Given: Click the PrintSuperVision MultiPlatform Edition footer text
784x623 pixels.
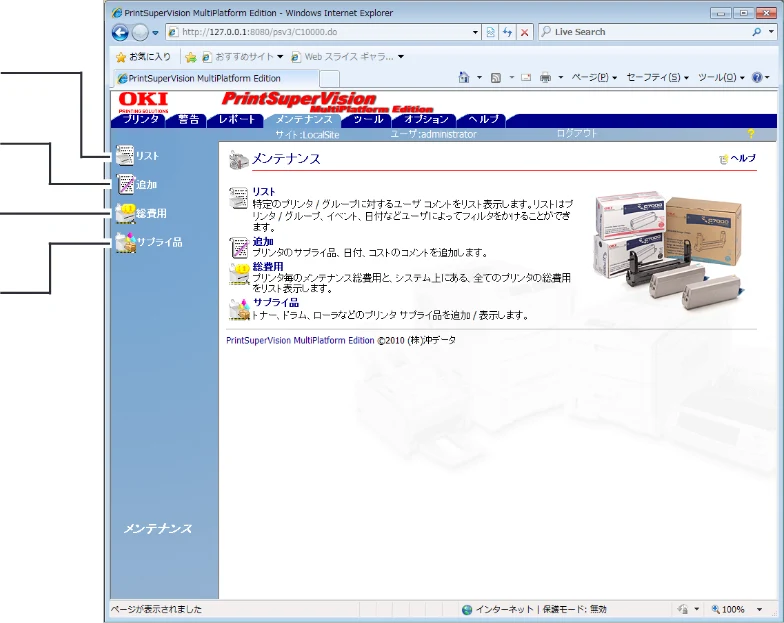Looking at the screenshot, I should (x=300, y=340).
